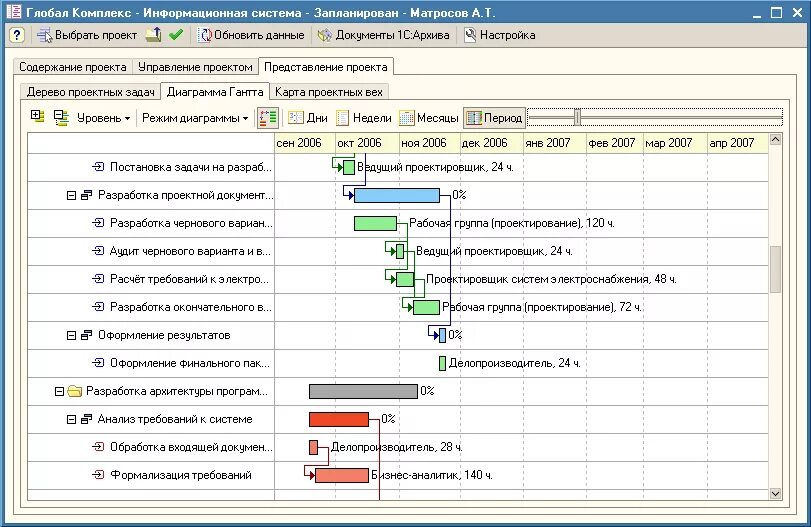The height and width of the screenshot is (527, 811).
Task: Click summary icon beside Анализ требований
Action: pyautogui.click(x=86, y=419)
